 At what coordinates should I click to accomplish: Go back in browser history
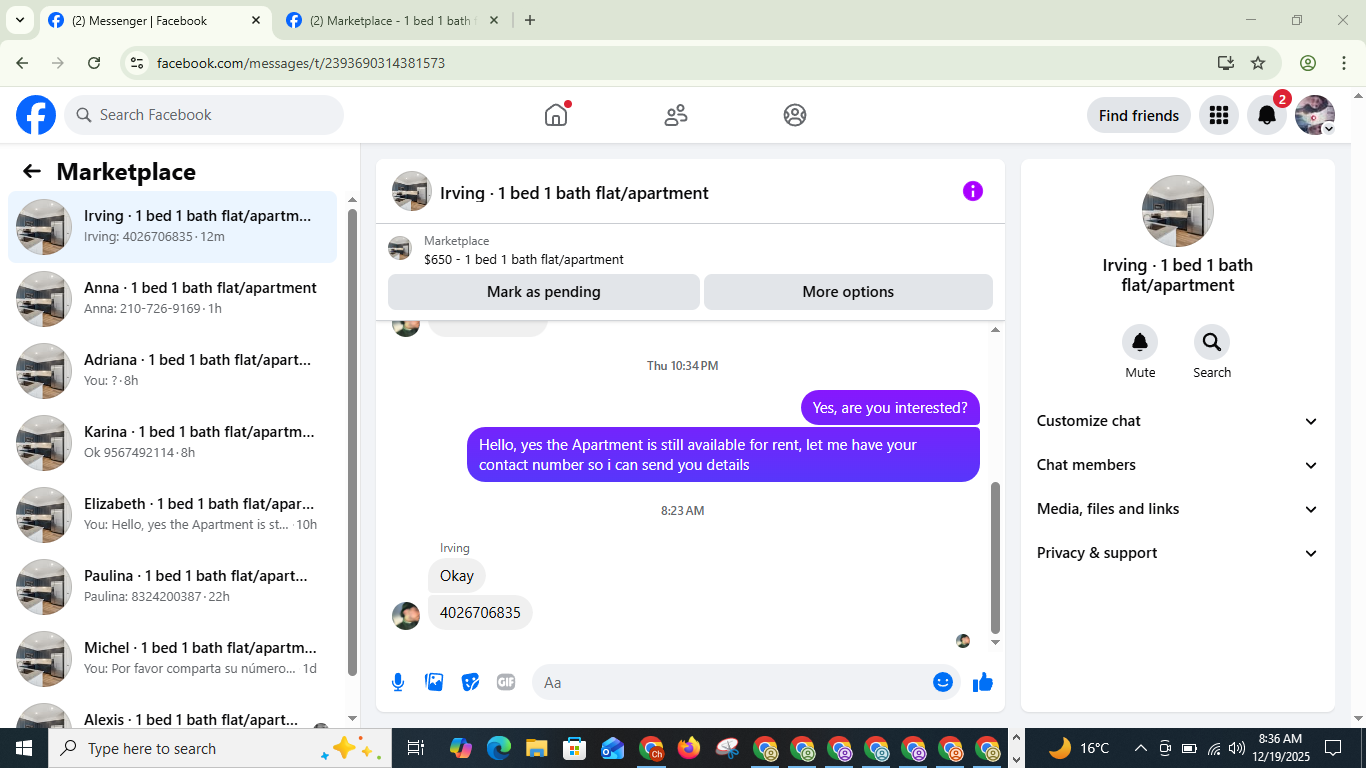(22, 63)
